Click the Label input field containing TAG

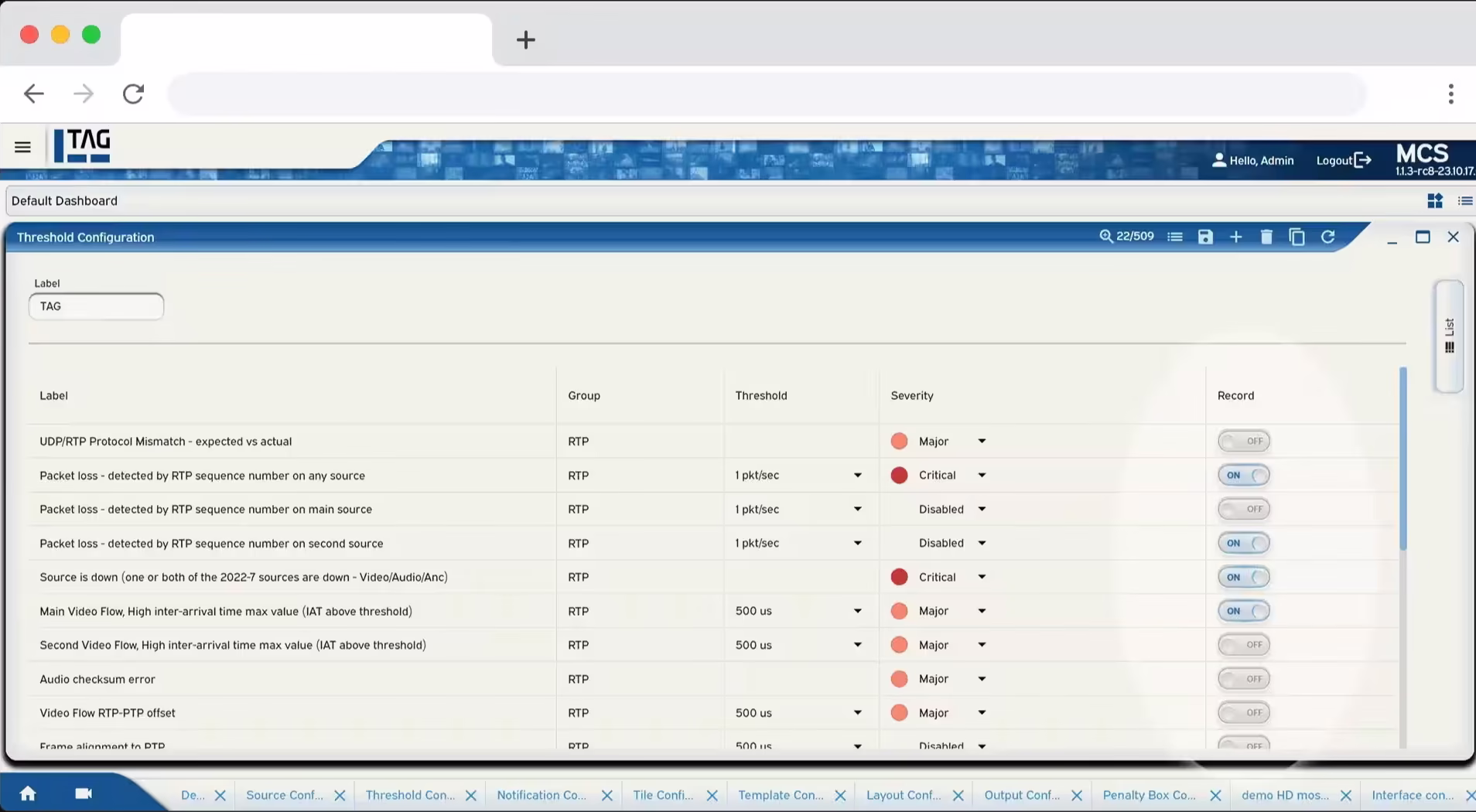click(x=96, y=306)
